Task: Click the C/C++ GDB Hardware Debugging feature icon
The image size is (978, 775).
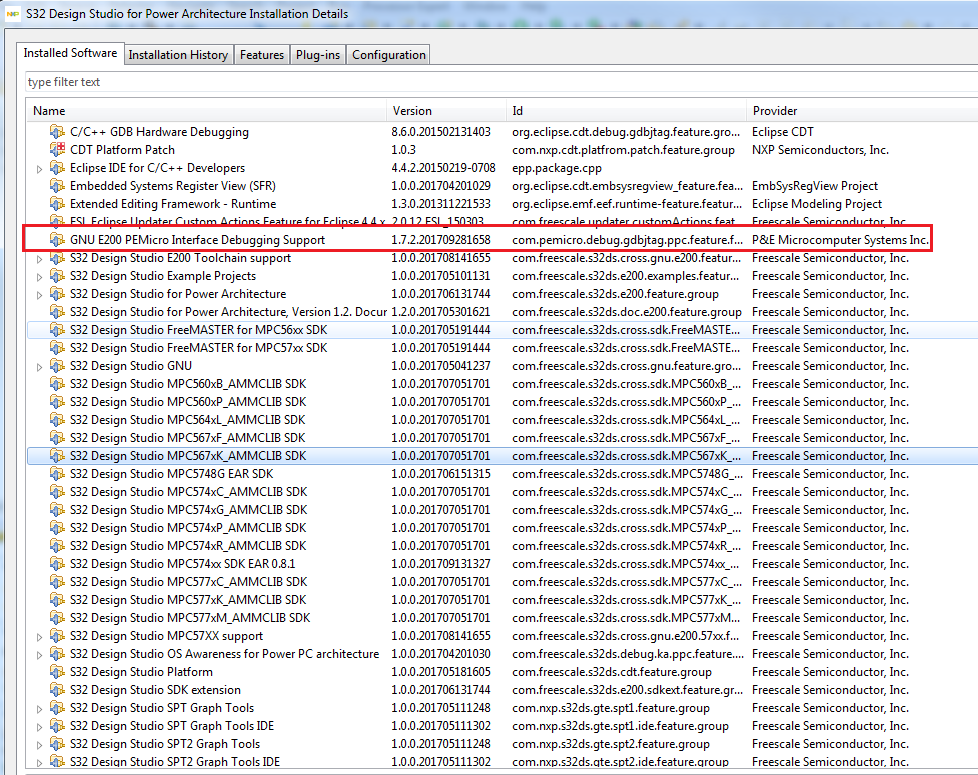Action: point(57,132)
